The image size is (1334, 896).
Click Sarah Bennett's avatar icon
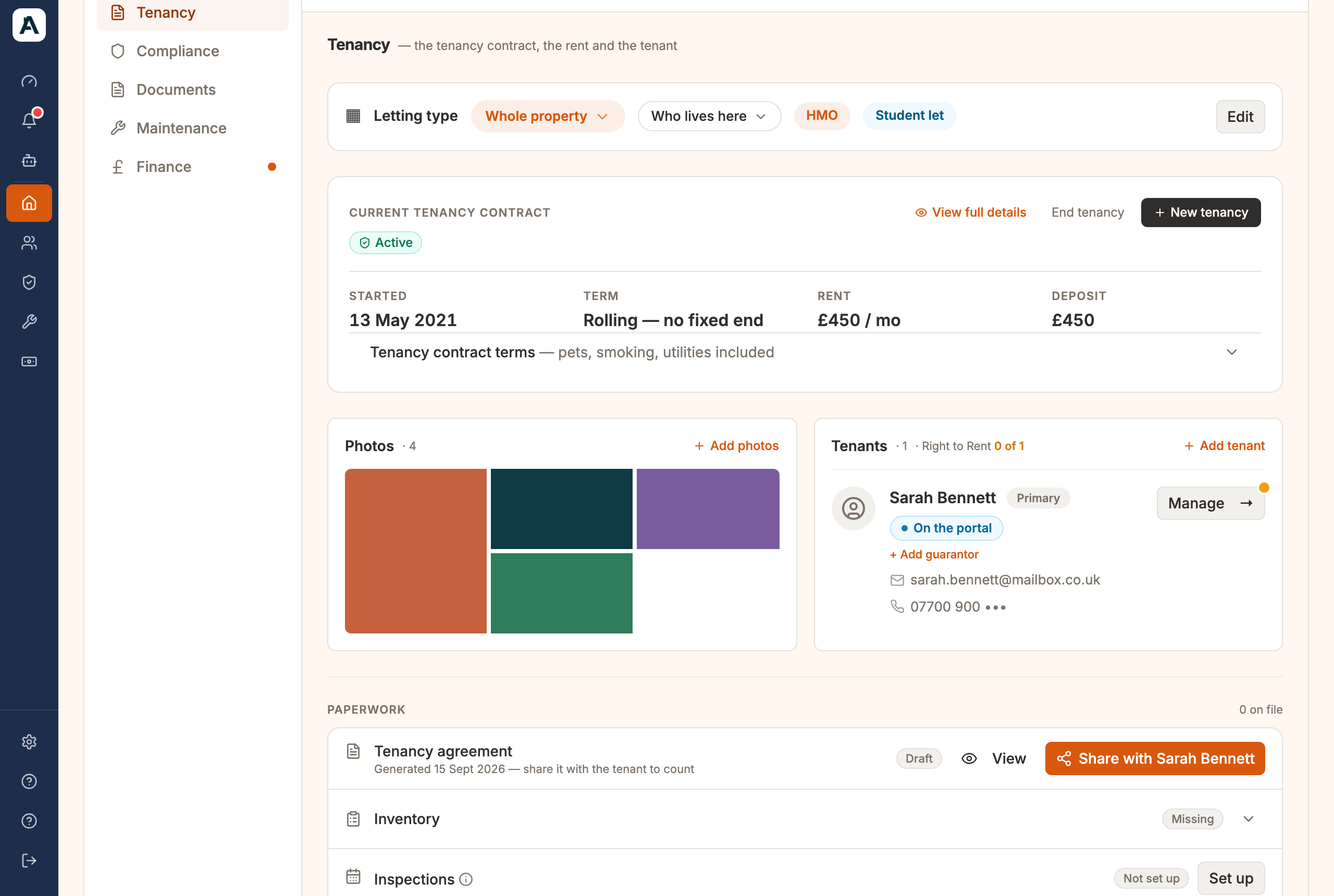pyautogui.click(x=854, y=508)
